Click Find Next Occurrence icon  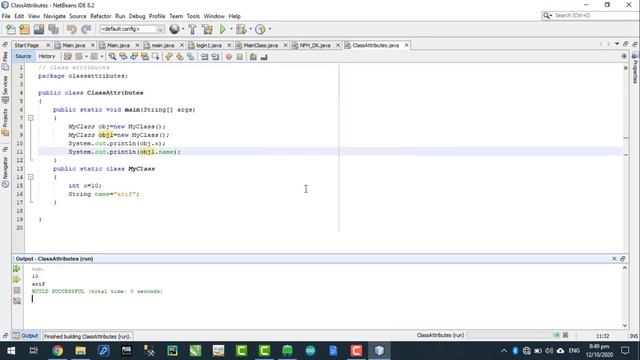coord(134,57)
